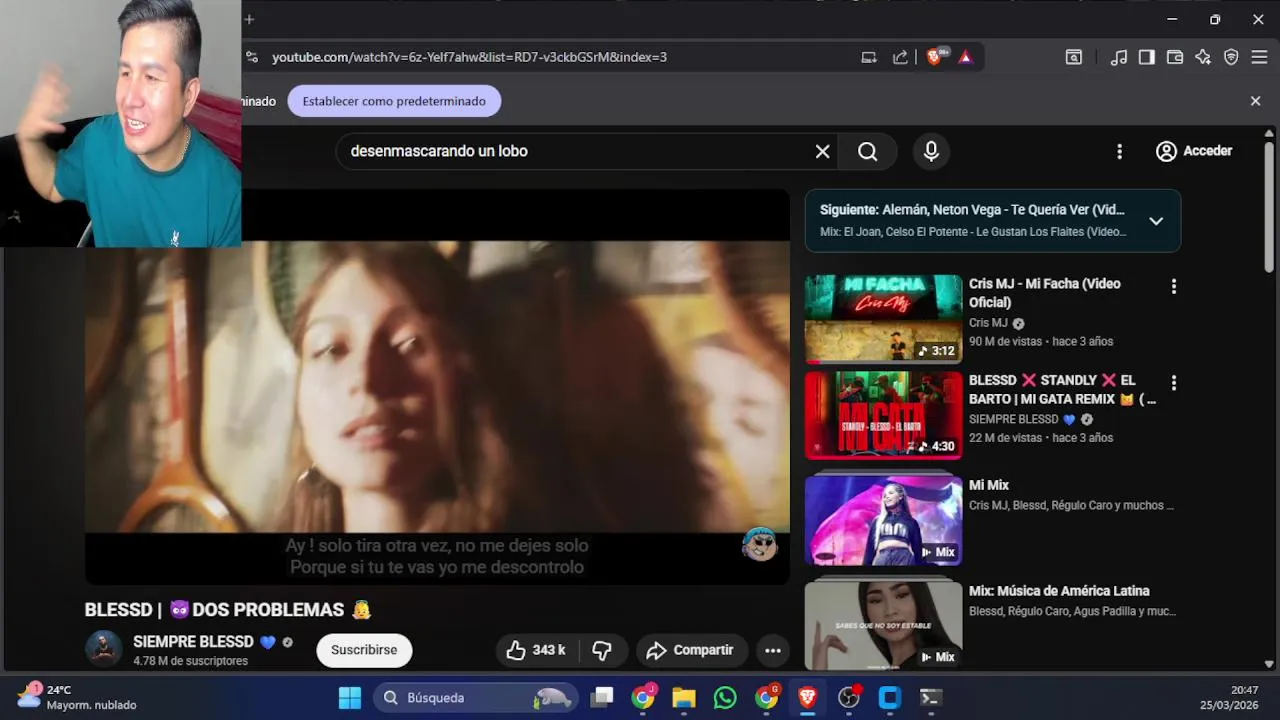This screenshot has width=1280, height=720.
Task: Open Brave VPN shield icon
Action: click(1231, 57)
